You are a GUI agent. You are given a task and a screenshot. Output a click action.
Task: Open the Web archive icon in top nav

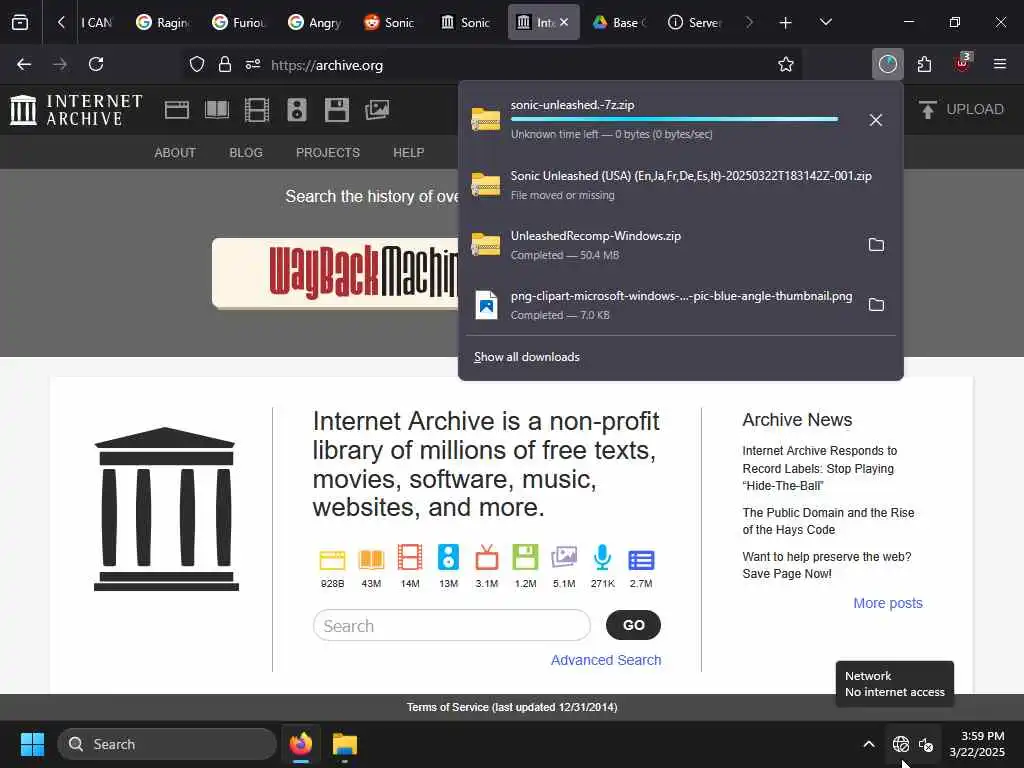pos(177,110)
